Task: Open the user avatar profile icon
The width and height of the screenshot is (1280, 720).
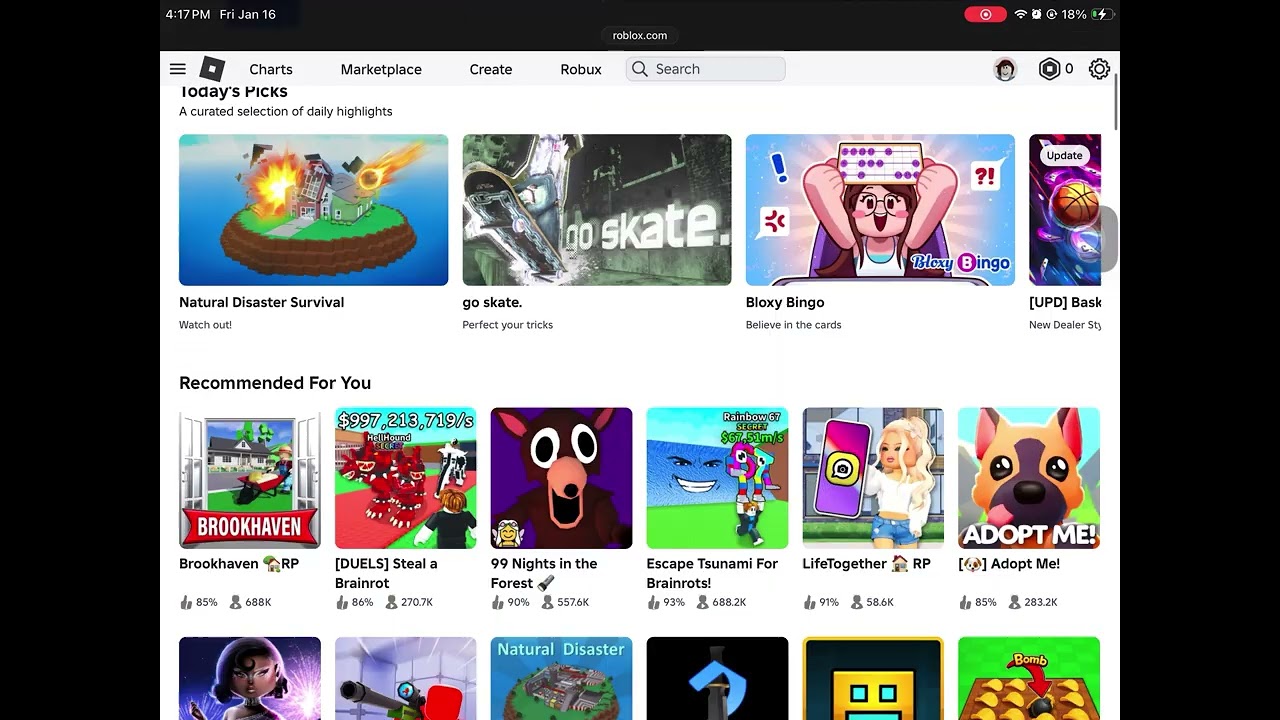Action: pos(1005,69)
